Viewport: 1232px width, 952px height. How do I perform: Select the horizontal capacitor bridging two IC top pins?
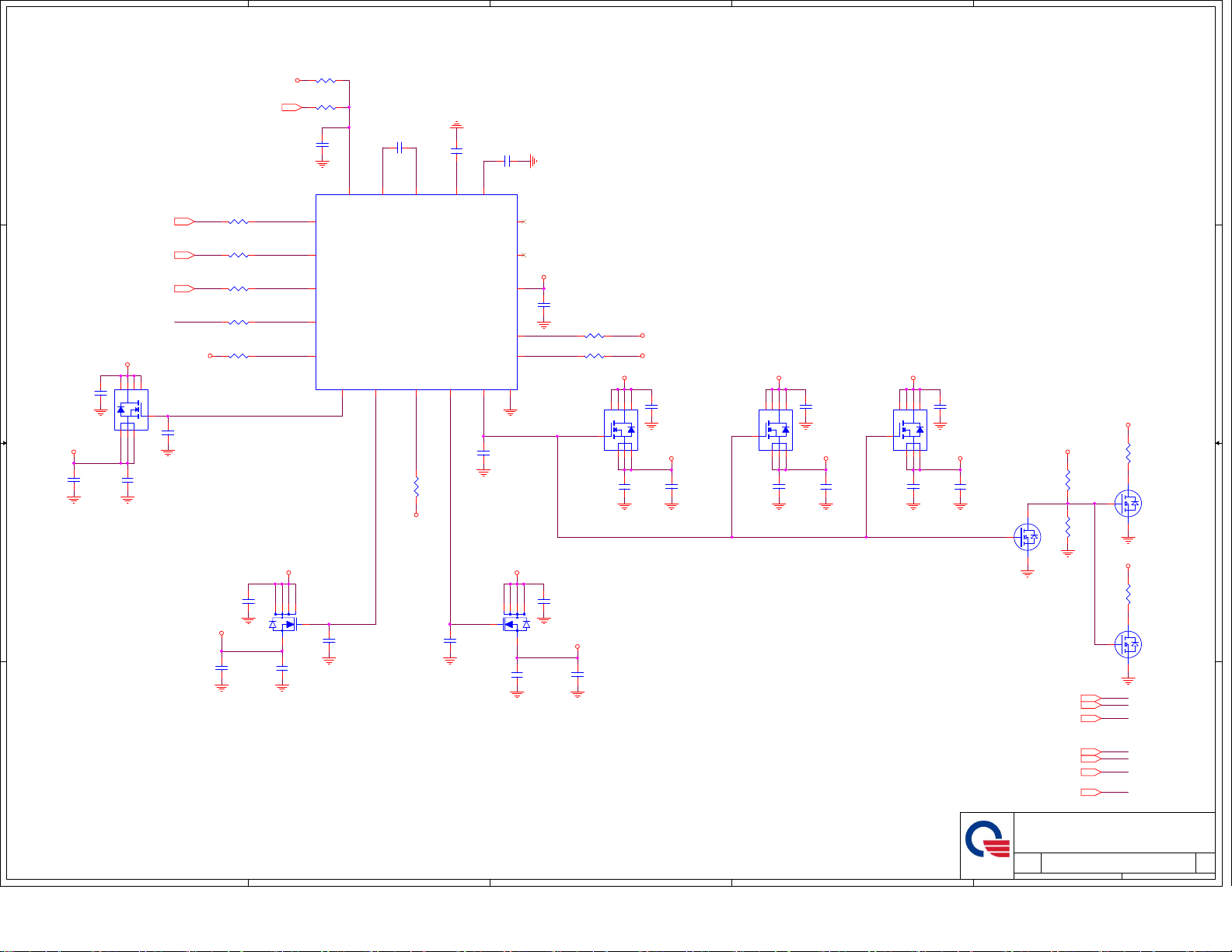point(400,147)
